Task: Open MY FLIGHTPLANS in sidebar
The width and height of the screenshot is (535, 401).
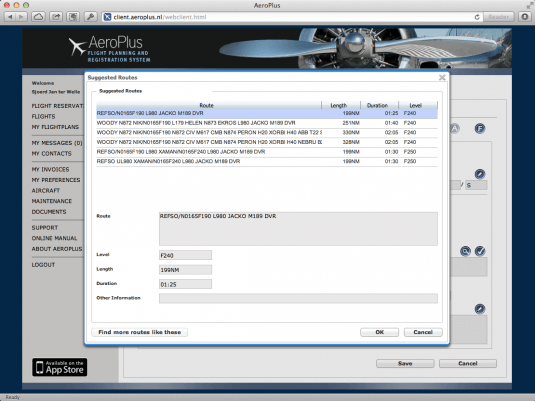Action: 55,127
